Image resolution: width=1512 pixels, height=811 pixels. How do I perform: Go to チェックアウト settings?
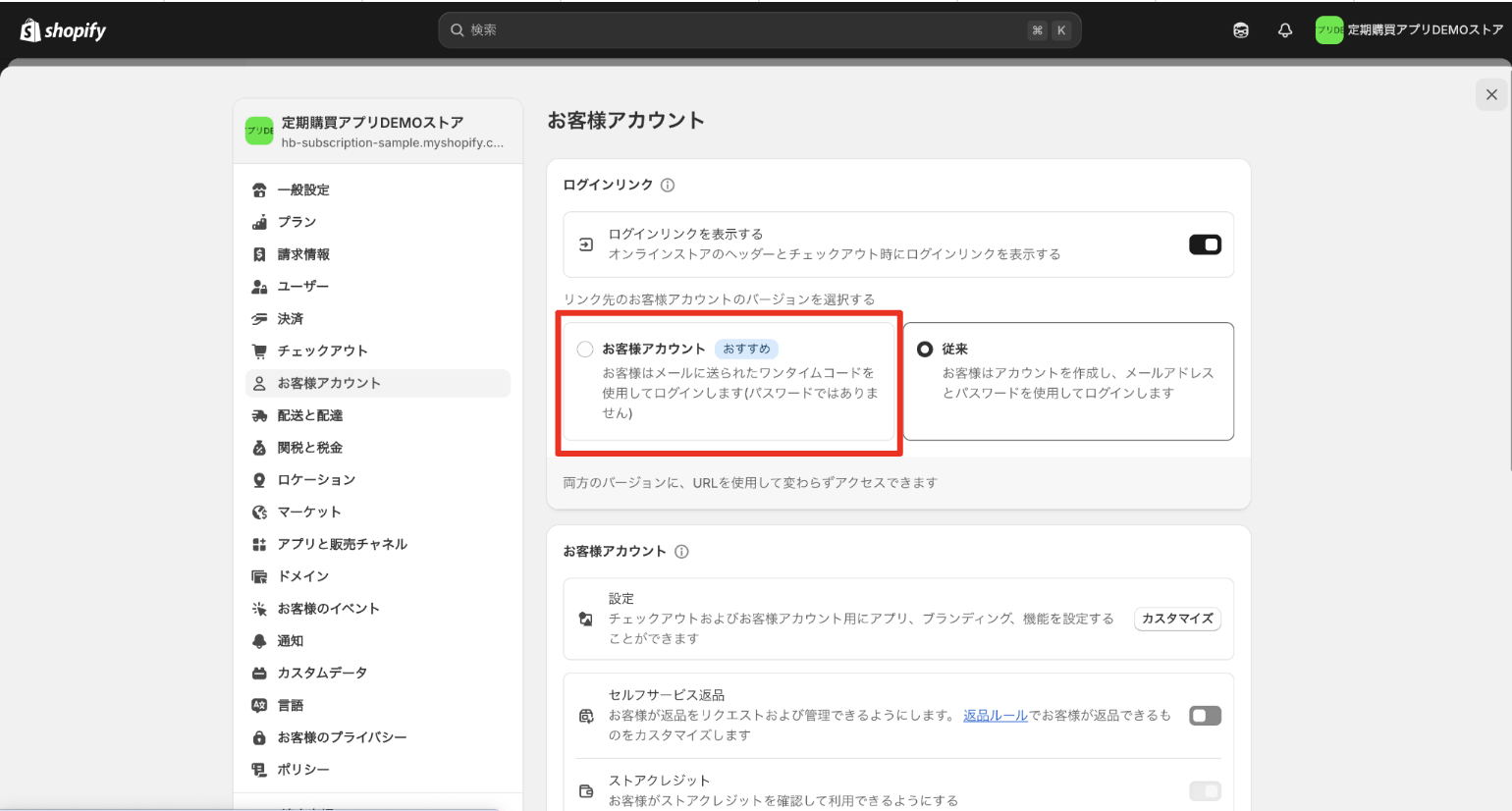coord(322,351)
